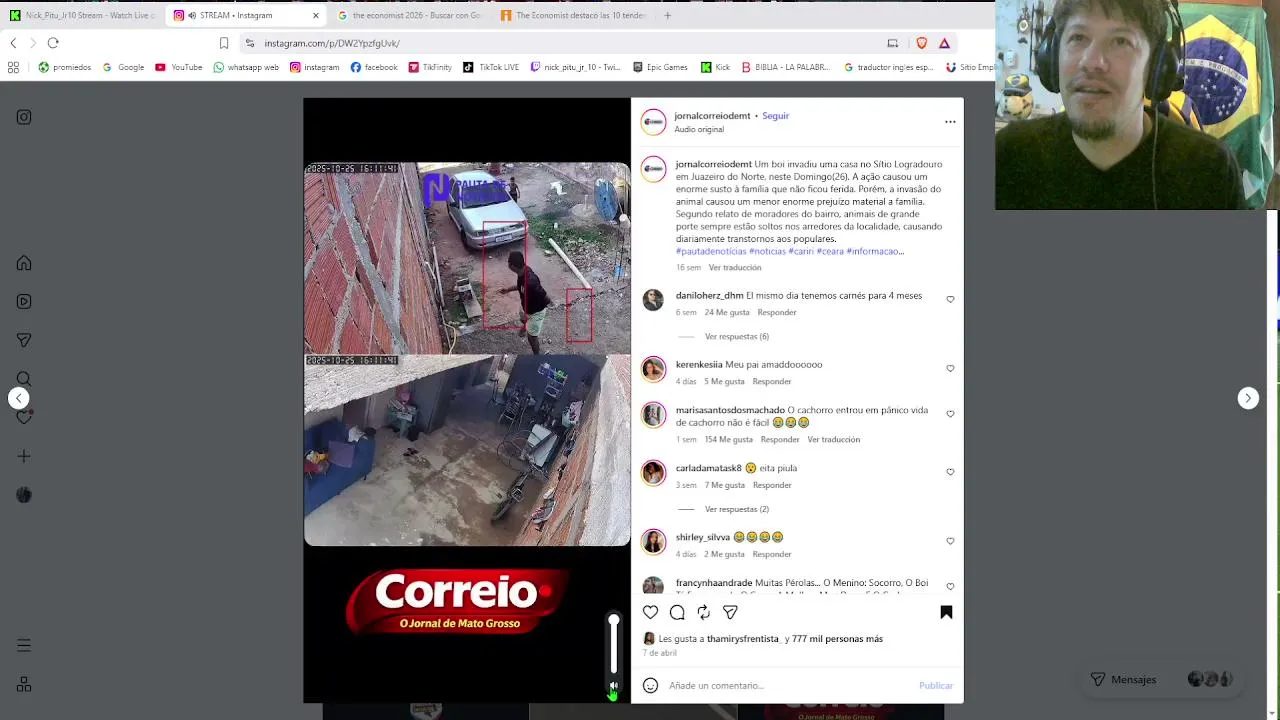This screenshot has height=720, width=1280.
Task: Open the Meta apps icon in the sidebar
Action: [x=24, y=685]
